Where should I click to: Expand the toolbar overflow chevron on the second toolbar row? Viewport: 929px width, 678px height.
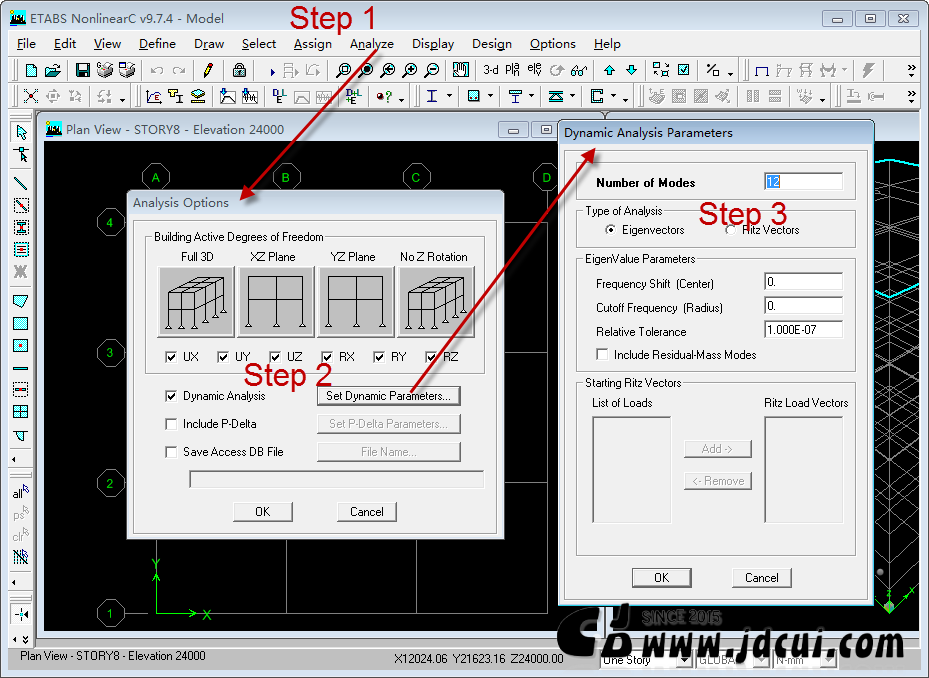pyautogui.click(x=911, y=96)
